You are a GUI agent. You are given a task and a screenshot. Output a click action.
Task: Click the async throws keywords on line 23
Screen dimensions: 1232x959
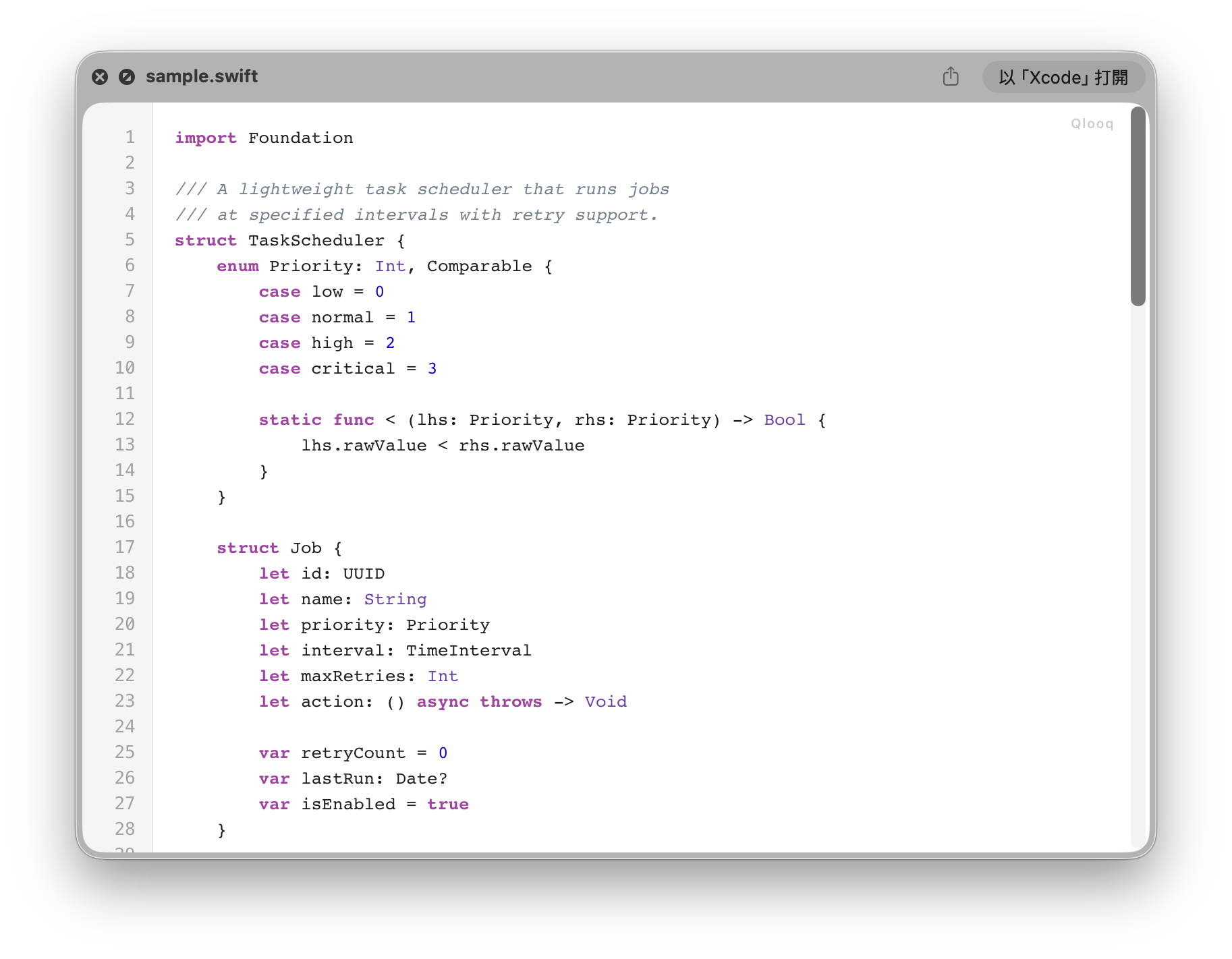tap(480, 701)
